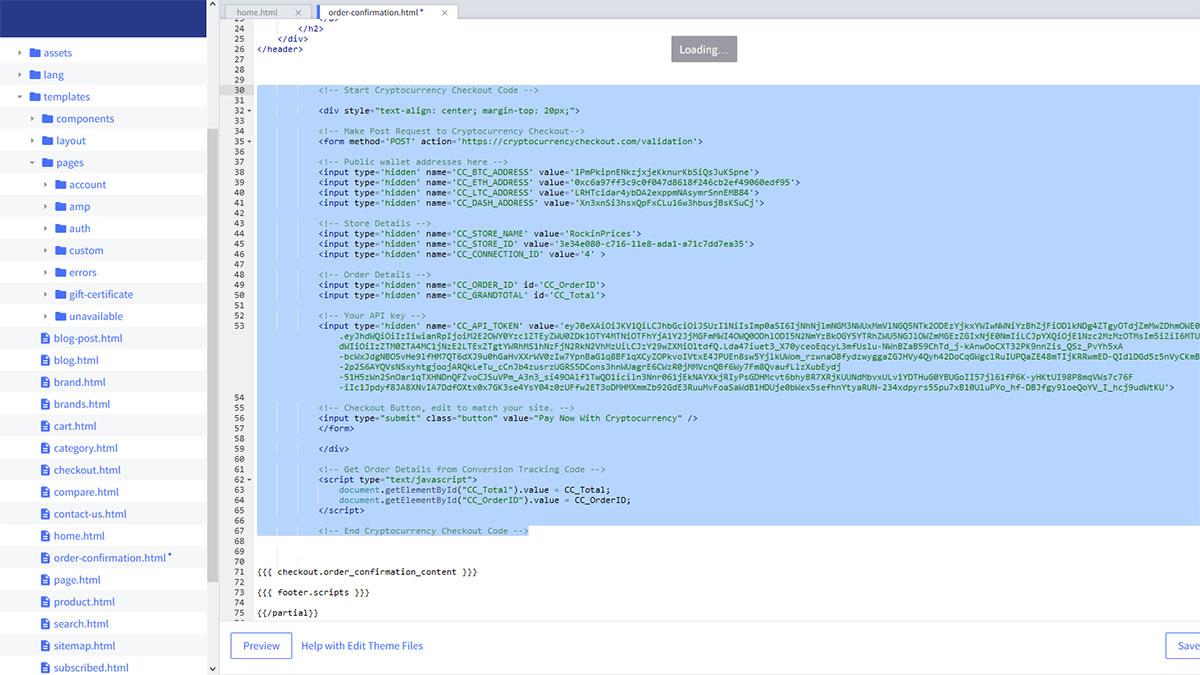Click the custom folder icon

click(x=61, y=251)
